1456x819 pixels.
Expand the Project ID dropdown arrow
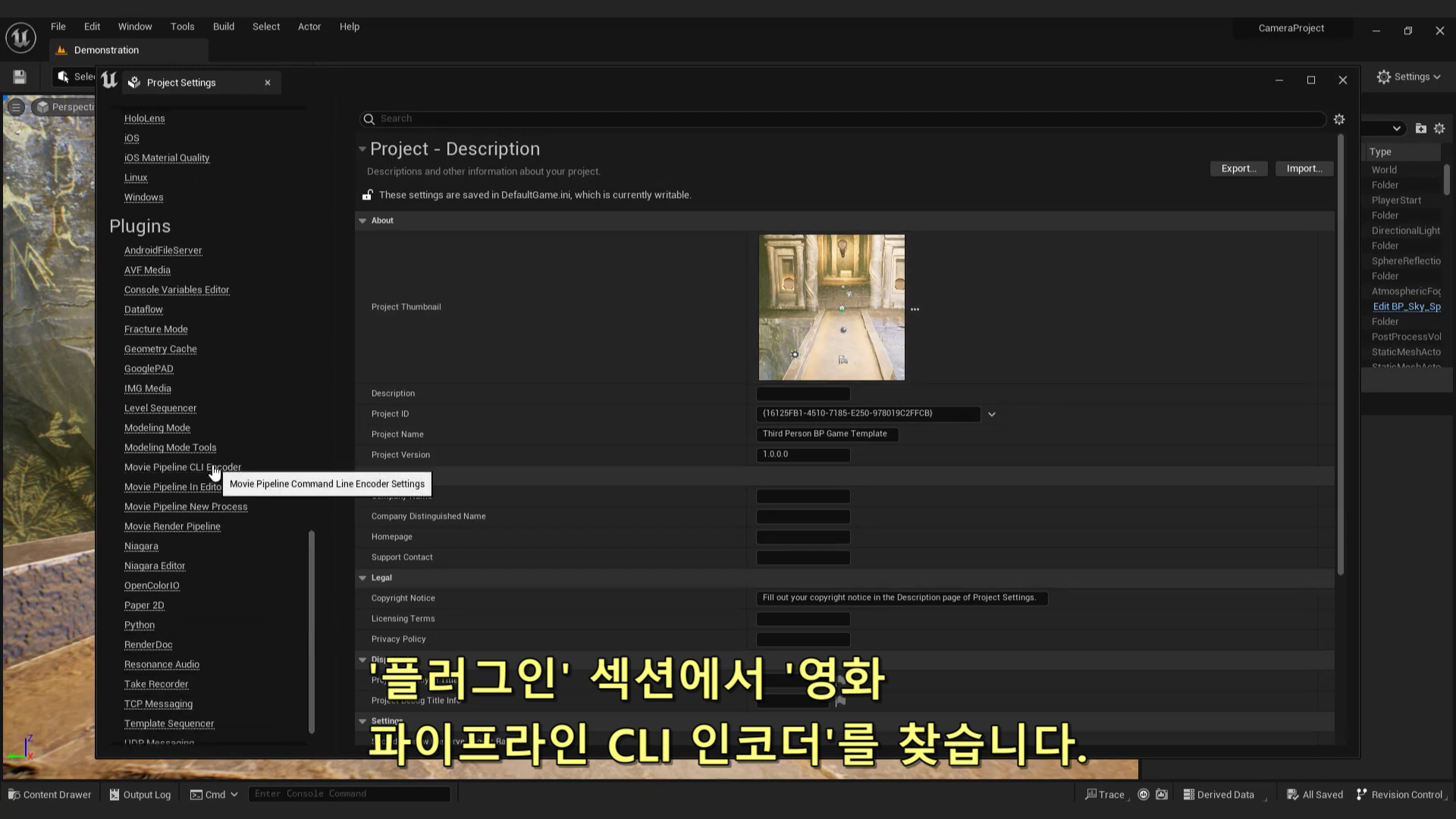[x=991, y=414]
